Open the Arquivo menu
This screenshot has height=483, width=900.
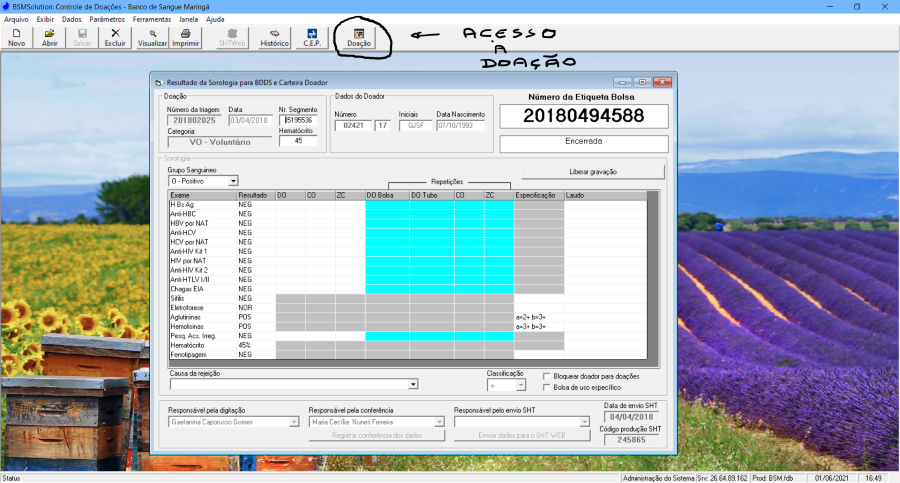16,19
